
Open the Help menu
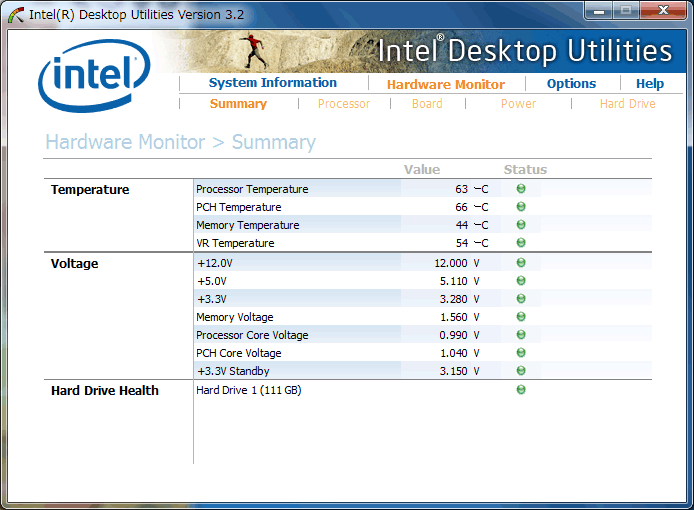click(x=650, y=84)
